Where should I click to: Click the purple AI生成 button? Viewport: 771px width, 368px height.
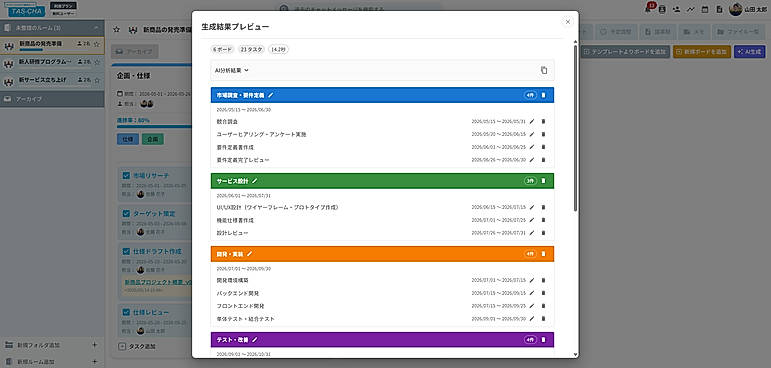pyautogui.click(x=749, y=52)
